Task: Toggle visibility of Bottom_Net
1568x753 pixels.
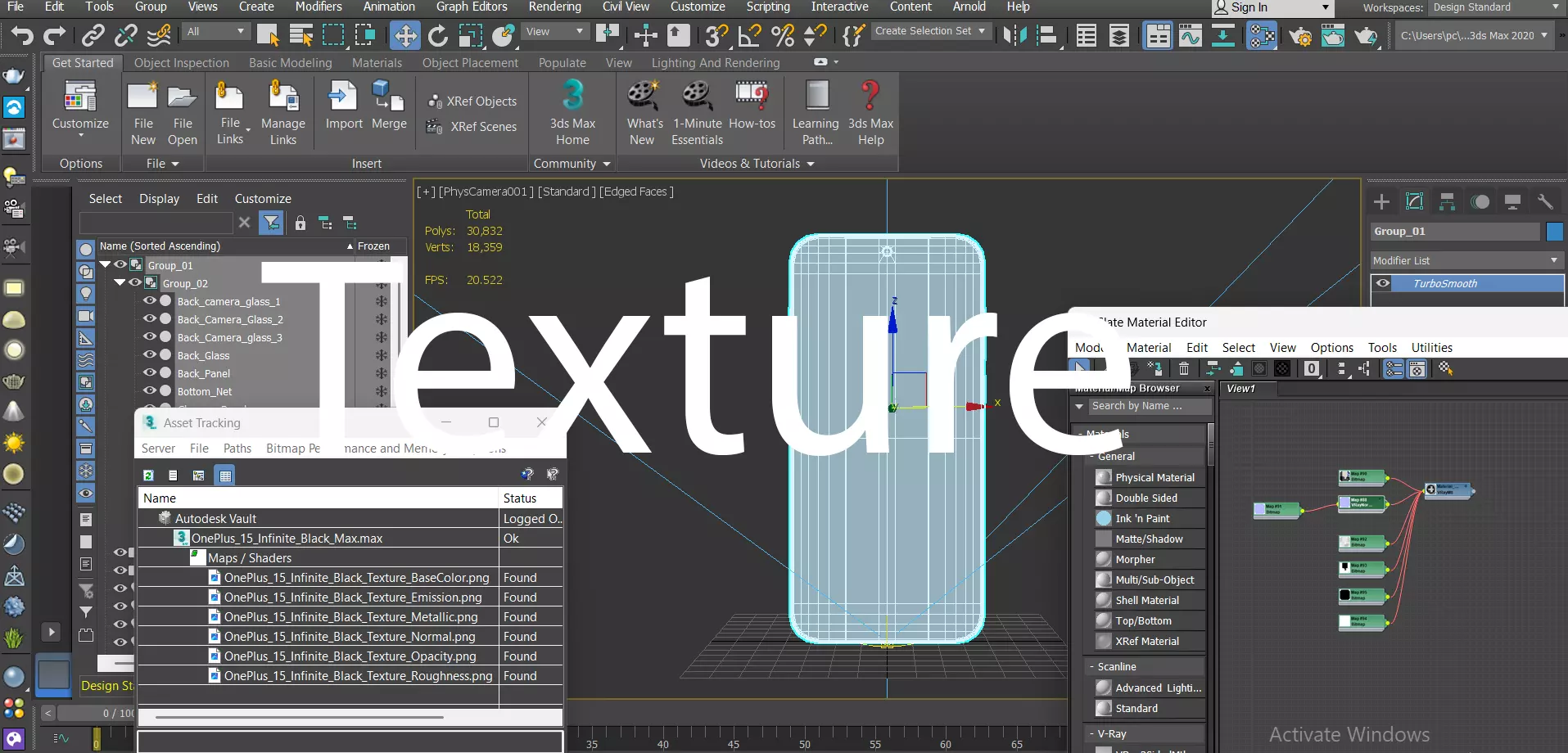Action: coord(150,390)
